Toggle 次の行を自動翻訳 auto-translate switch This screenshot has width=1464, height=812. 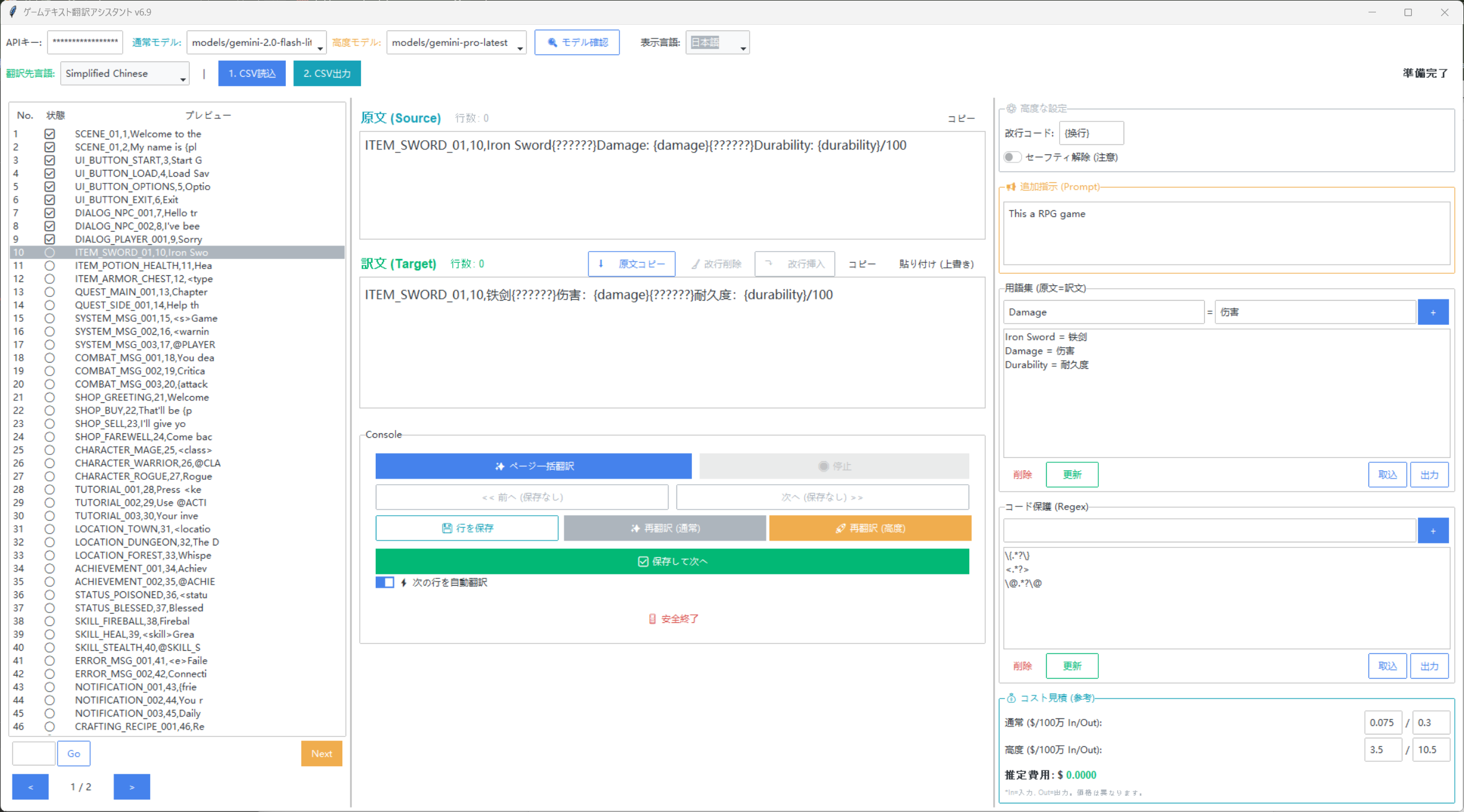click(384, 582)
